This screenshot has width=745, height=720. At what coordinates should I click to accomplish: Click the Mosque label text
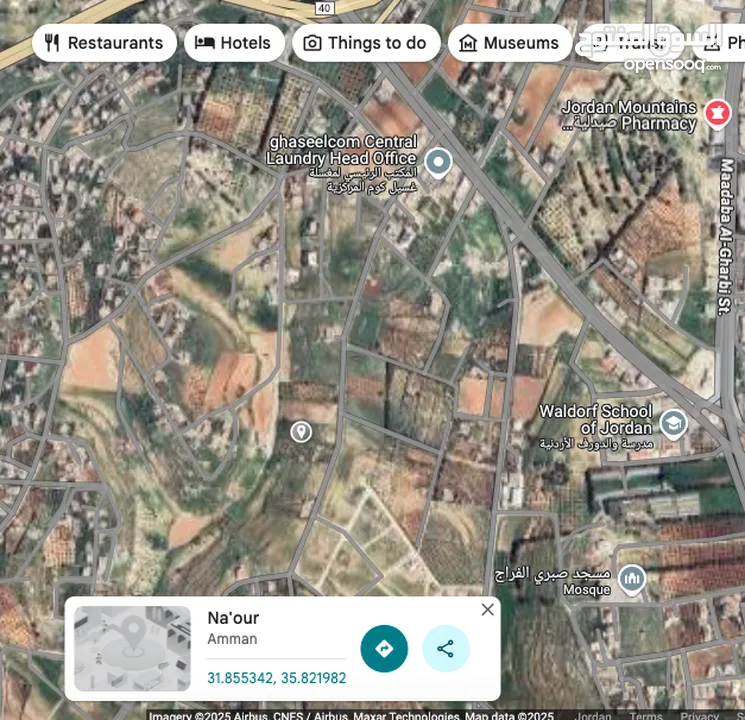point(586,590)
